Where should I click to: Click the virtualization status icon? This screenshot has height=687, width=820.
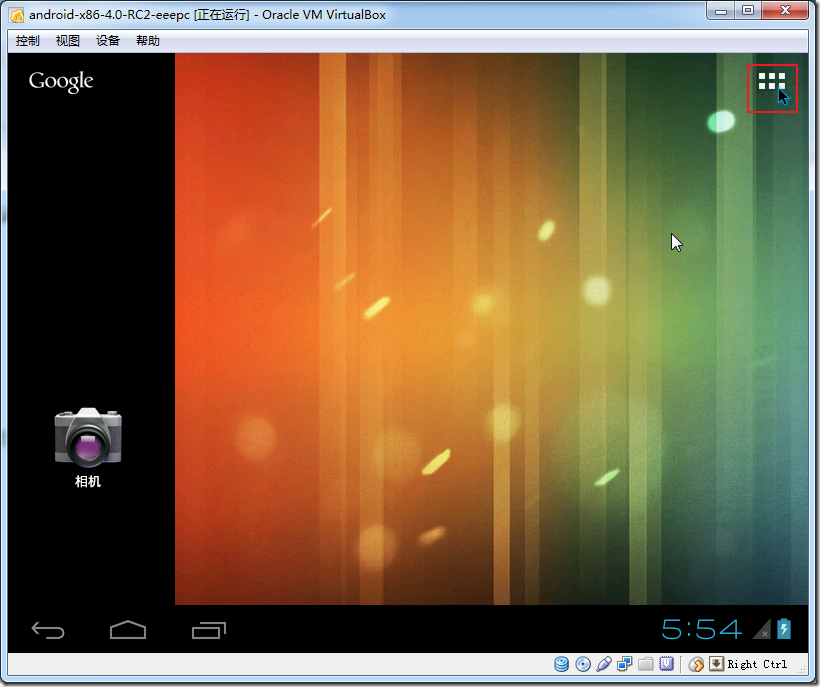666,664
